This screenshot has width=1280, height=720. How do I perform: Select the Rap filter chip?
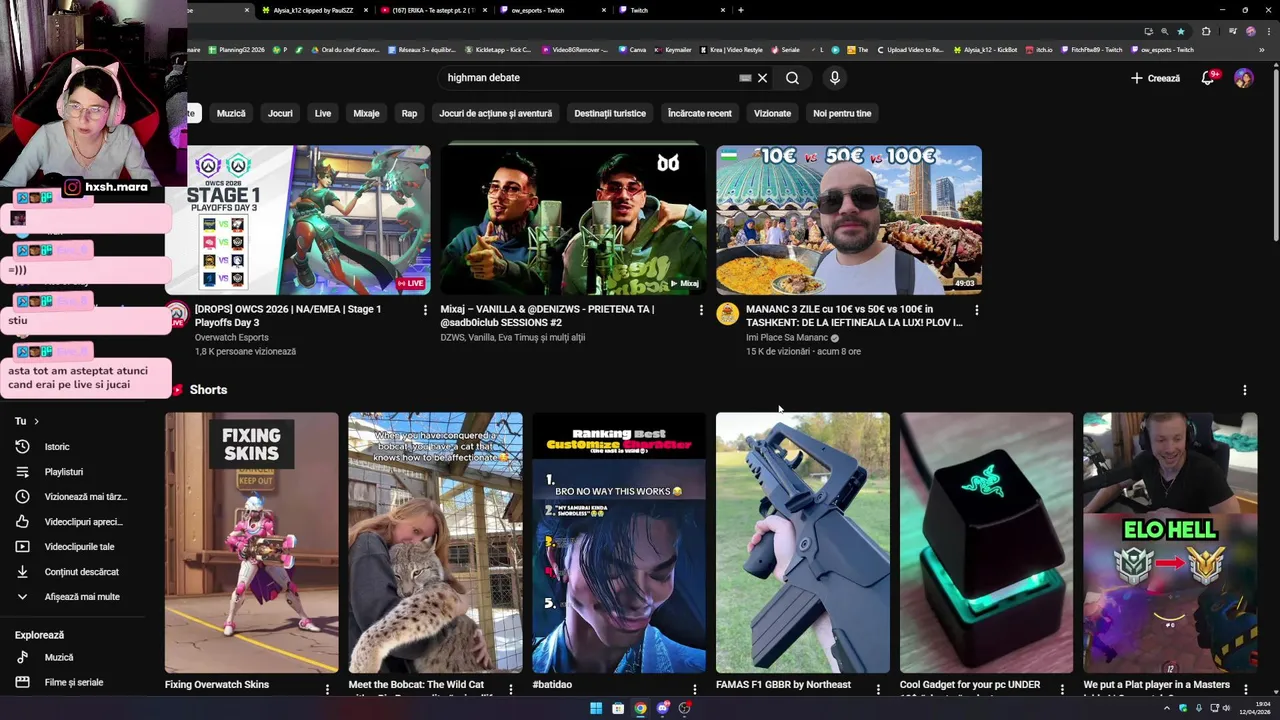[x=409, y=113]
